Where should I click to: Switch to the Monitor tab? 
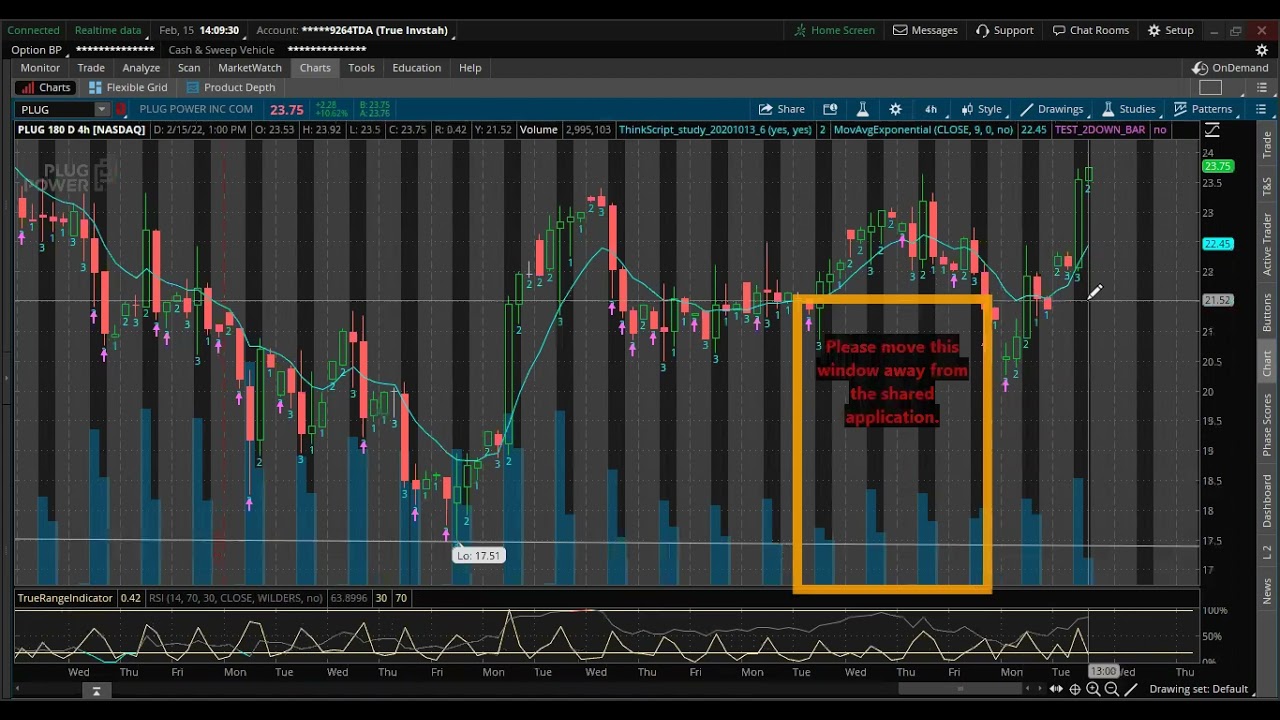40,68
